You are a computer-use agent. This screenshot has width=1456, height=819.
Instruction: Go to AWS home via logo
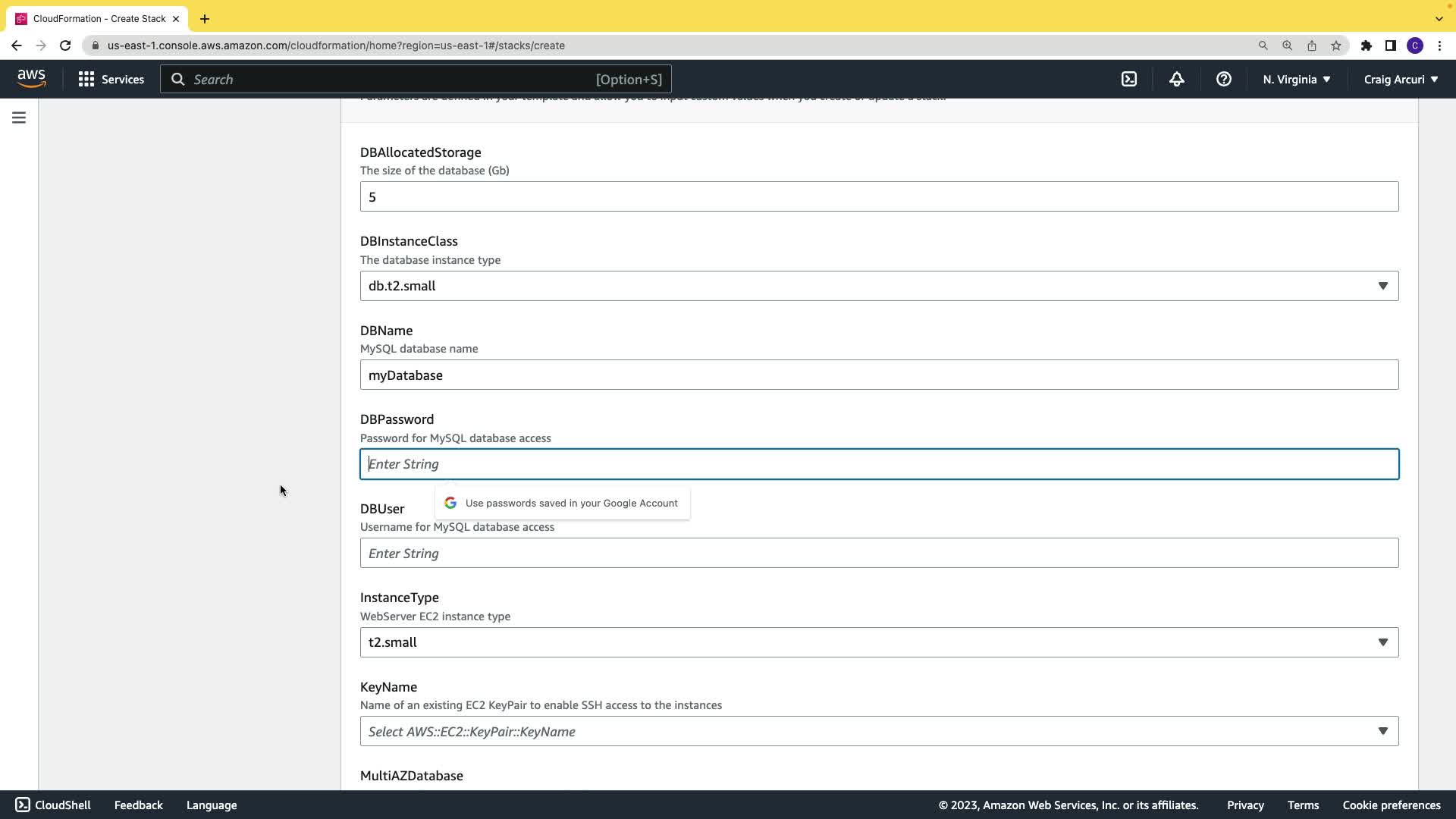click(31, 78)
